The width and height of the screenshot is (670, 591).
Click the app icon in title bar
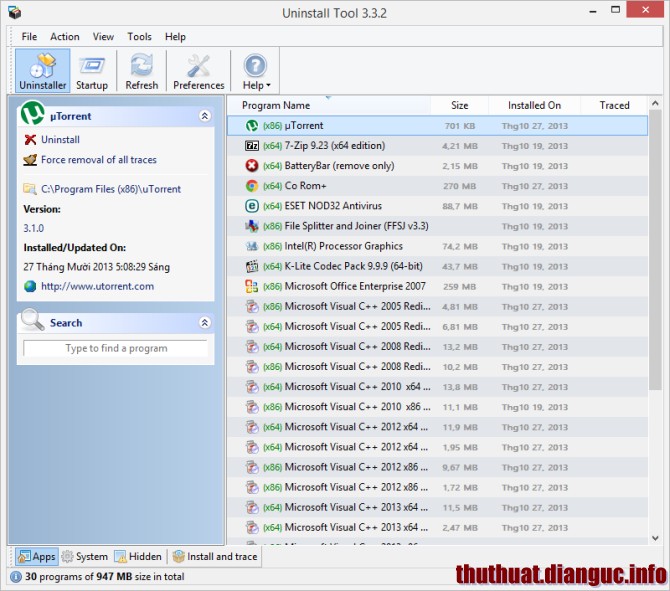point(15,12)
